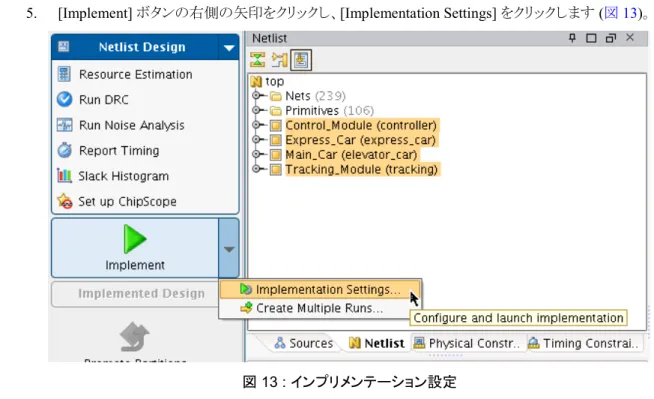The width and height of the screenshot is (654, 399).
Task: Select the Primitives (106) tree item
Action: 330,110
